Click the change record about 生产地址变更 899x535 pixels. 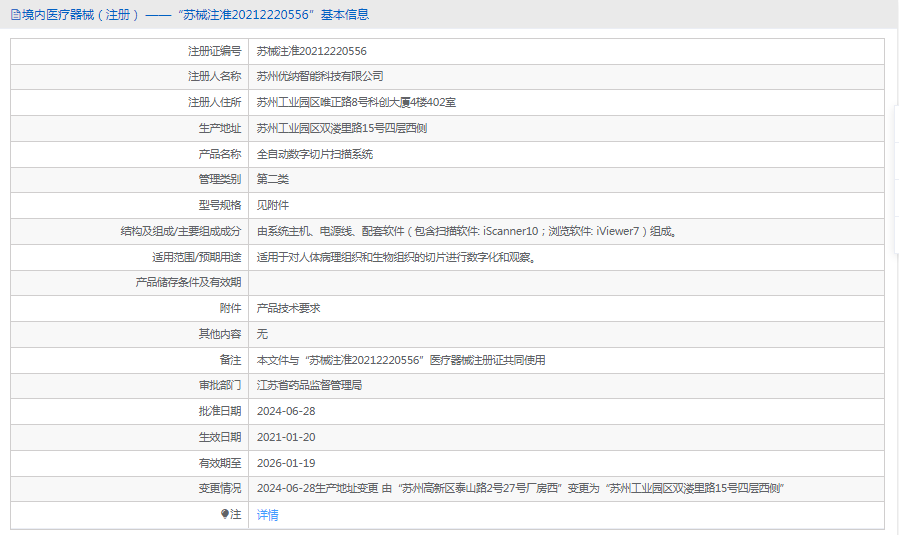(x=521, y=489)
